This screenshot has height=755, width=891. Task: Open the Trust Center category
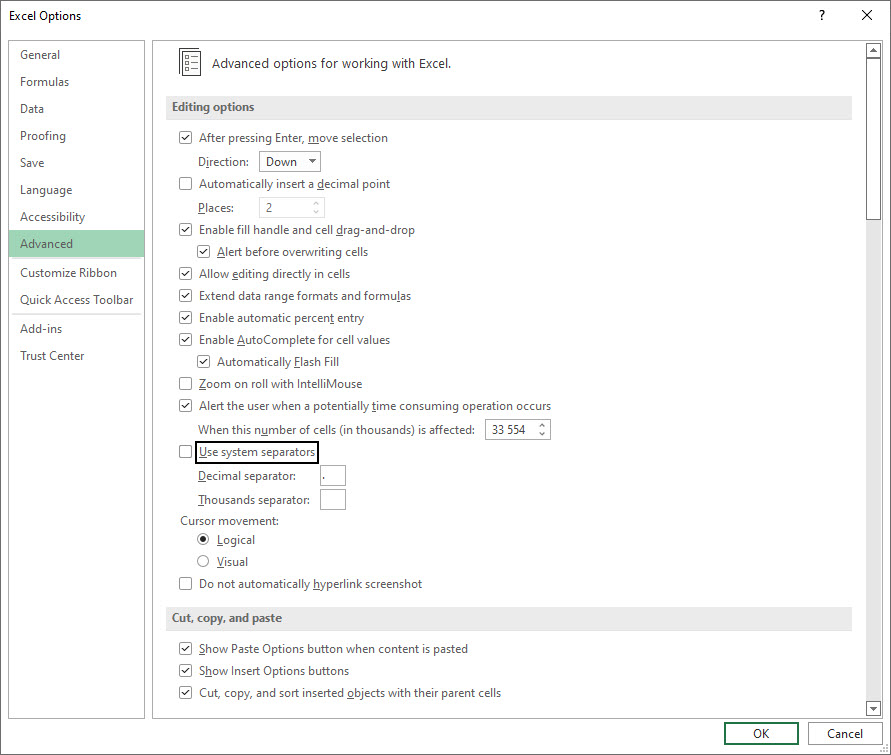(77, 356)
